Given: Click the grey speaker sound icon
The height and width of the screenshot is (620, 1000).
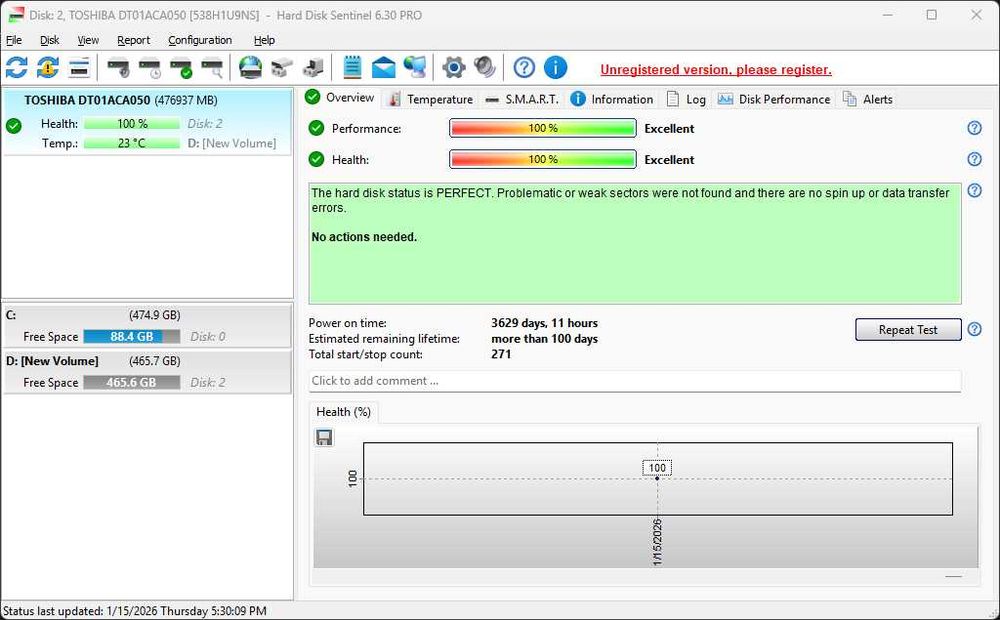Looking at the screenshot, I should [485, 67].
